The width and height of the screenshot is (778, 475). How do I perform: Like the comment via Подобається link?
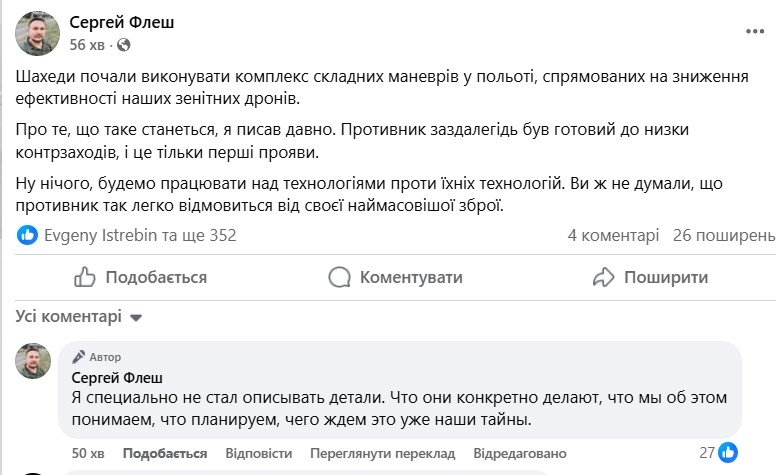pyautogui.click(x=164, y=453)
